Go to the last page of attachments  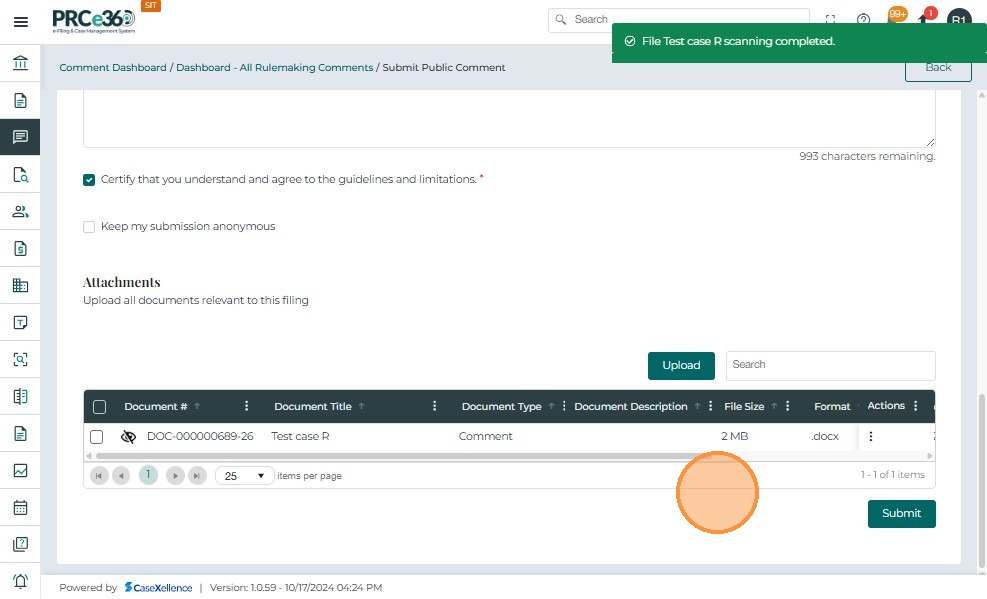click(197, 476)
